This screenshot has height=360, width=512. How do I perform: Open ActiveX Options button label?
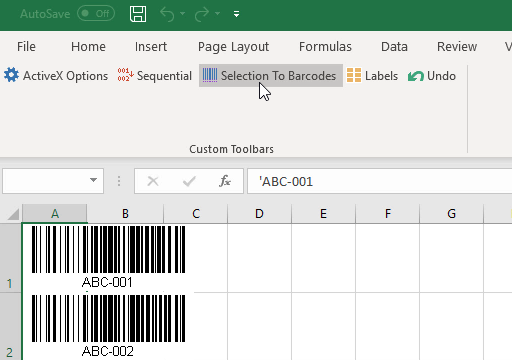pyautogui.click(x=65, y=76)
